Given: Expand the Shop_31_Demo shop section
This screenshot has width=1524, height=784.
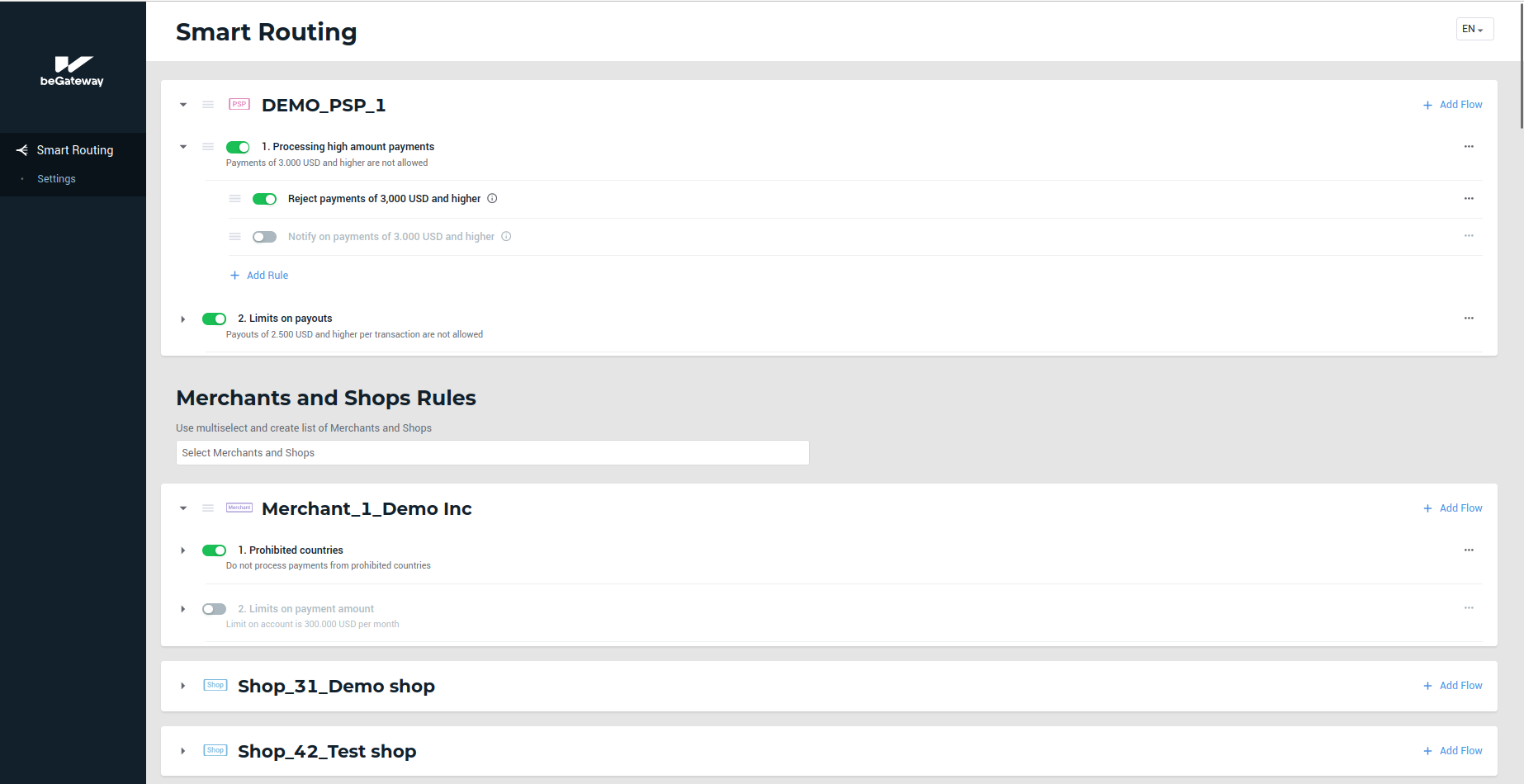Looking at the screenshot, I should [183, 686].
